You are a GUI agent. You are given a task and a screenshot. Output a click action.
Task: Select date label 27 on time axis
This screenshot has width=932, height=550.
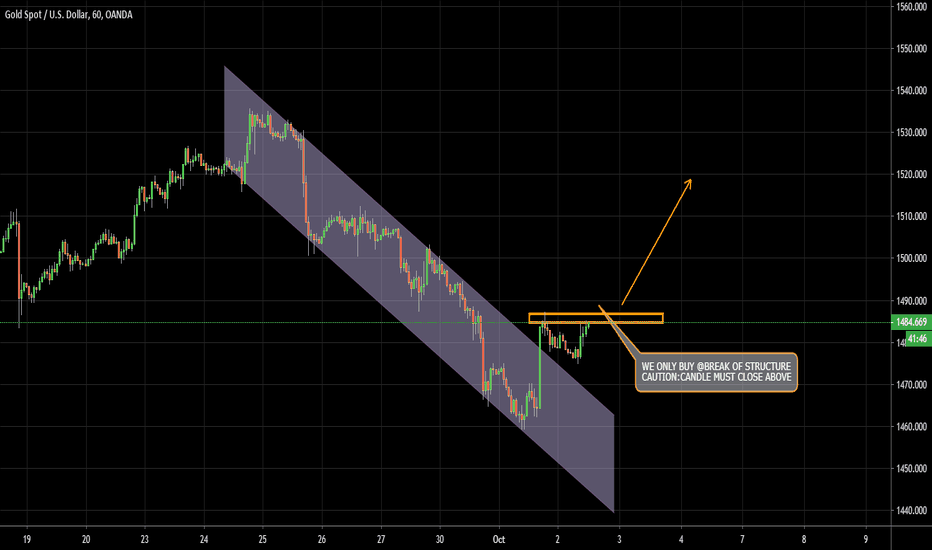pos(381,540)
